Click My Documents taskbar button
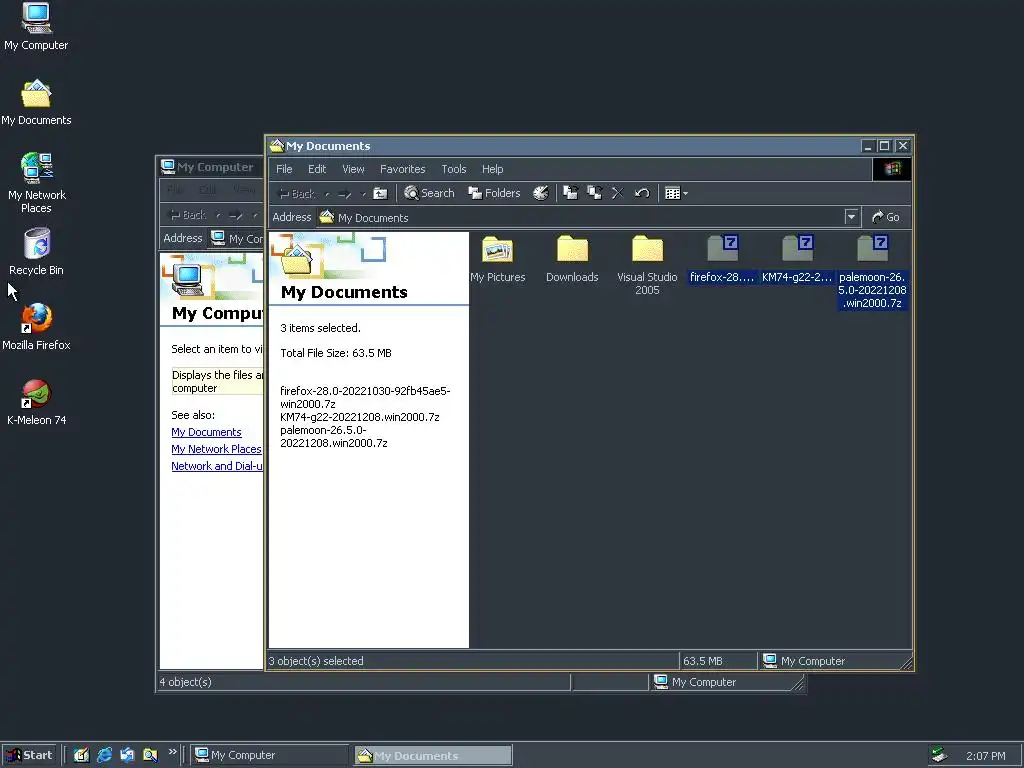Viewport: 1024px width, 768px height. [x=433, y=756]
